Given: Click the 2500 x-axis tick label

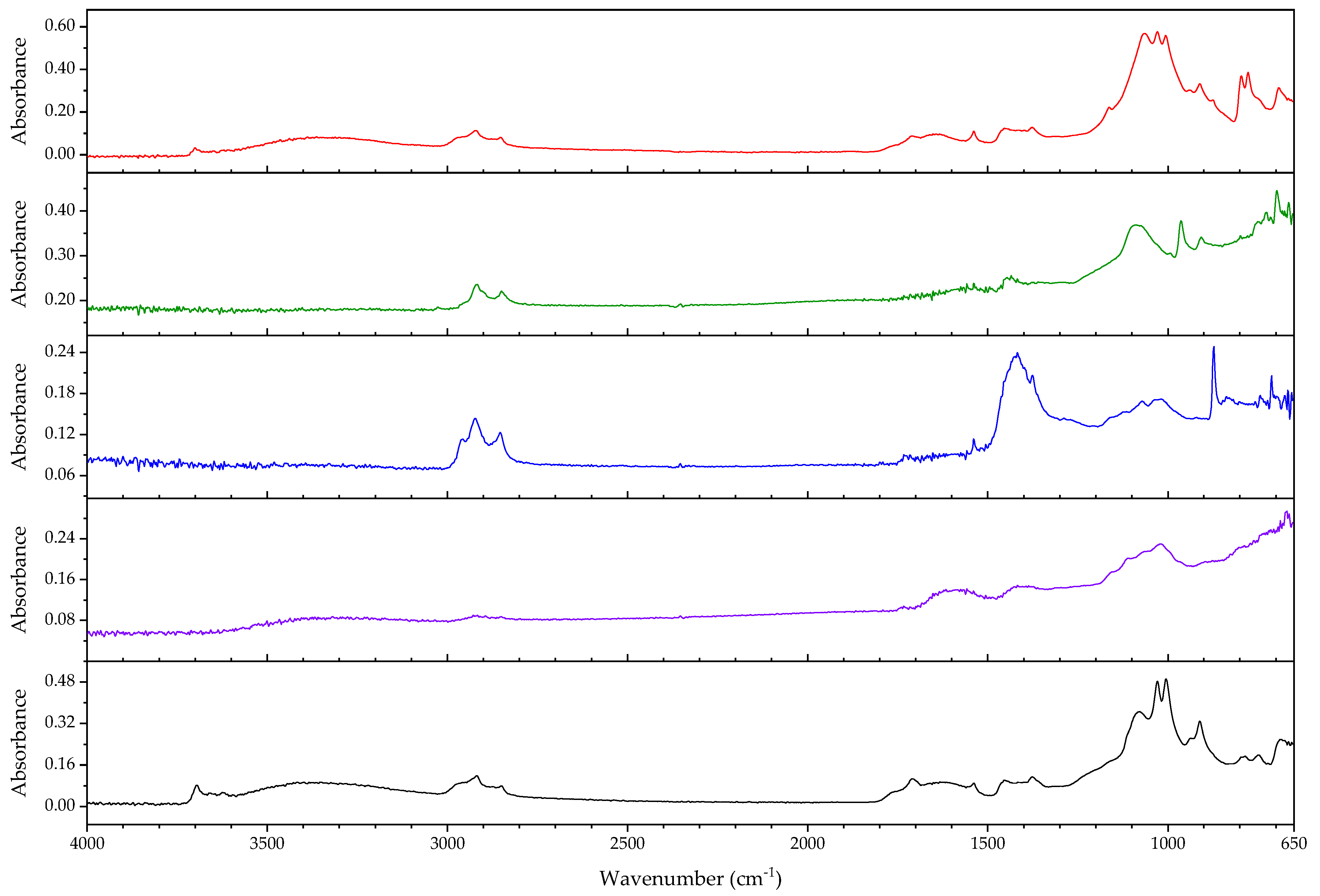Looking at the screenshot, I should 627,843.
